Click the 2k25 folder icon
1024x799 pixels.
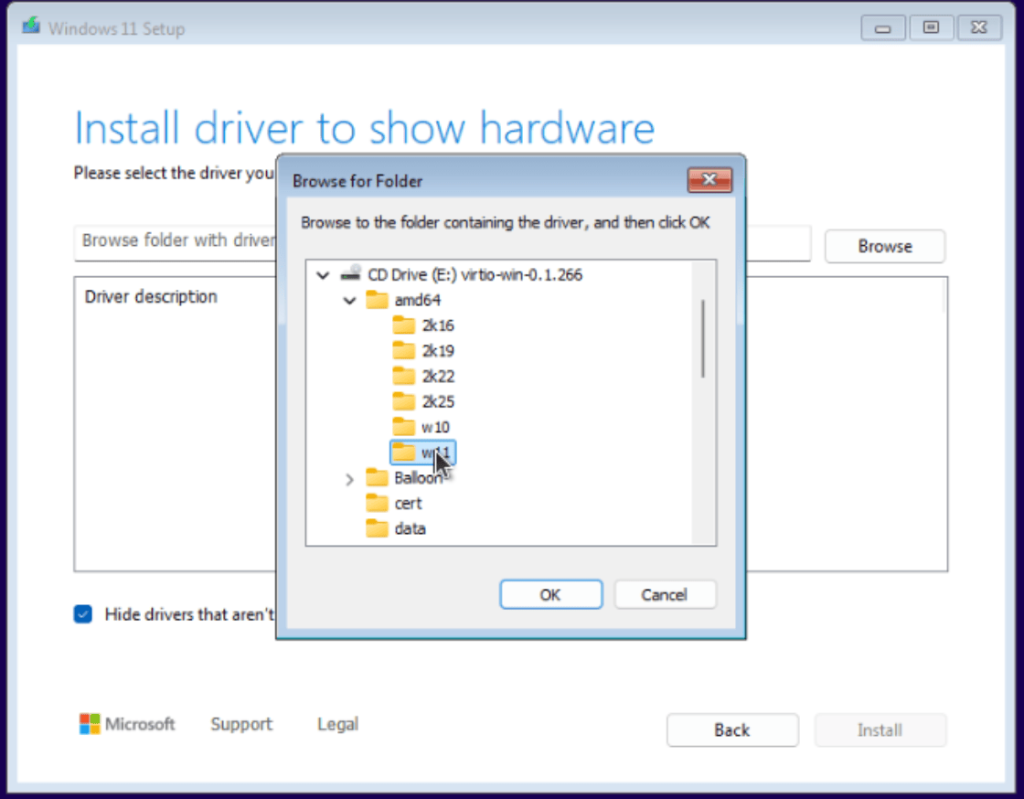pos(404,402)
